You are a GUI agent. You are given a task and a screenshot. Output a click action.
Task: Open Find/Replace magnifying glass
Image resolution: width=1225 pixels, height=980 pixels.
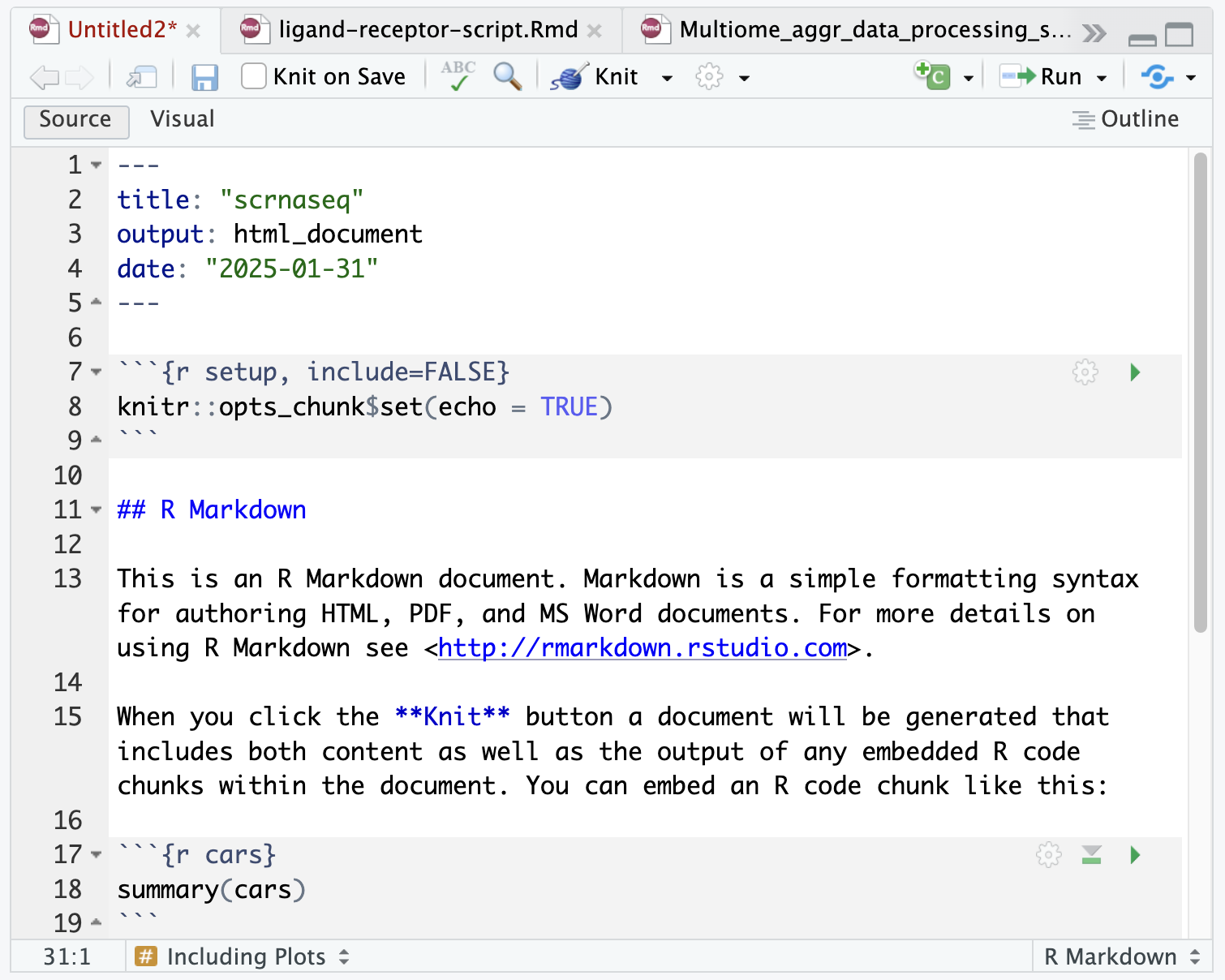[508, 76]
